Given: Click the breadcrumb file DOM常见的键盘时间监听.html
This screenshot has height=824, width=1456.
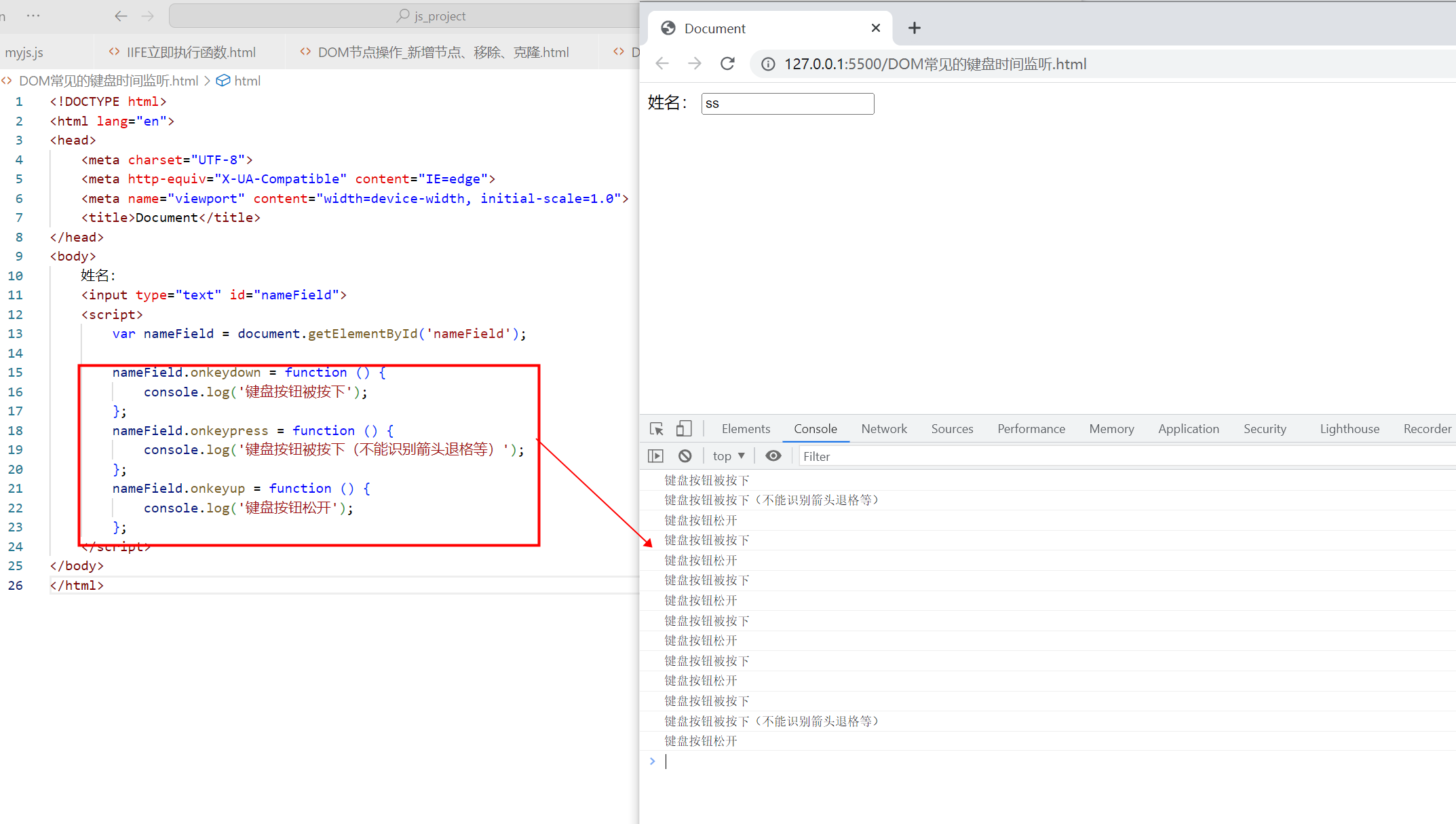Looking at the screenshot, I should click(x=109, y=81).
